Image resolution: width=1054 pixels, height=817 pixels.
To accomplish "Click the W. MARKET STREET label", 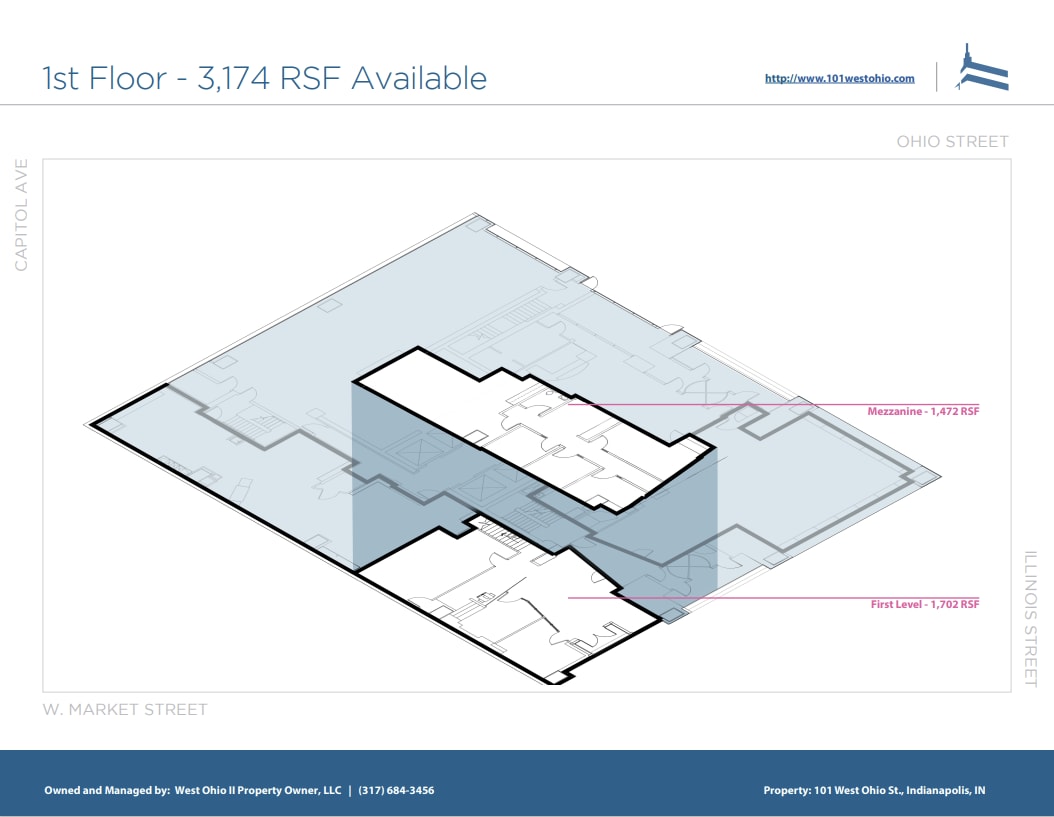I will tap(125, 709).
